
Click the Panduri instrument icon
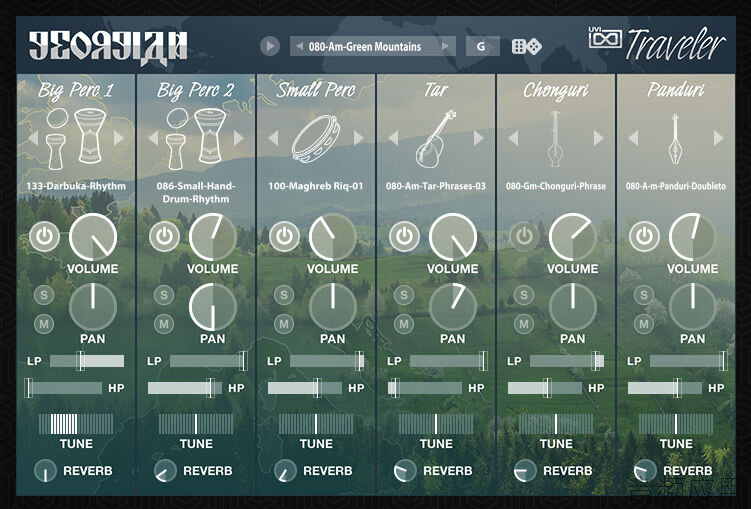point(675,139)
